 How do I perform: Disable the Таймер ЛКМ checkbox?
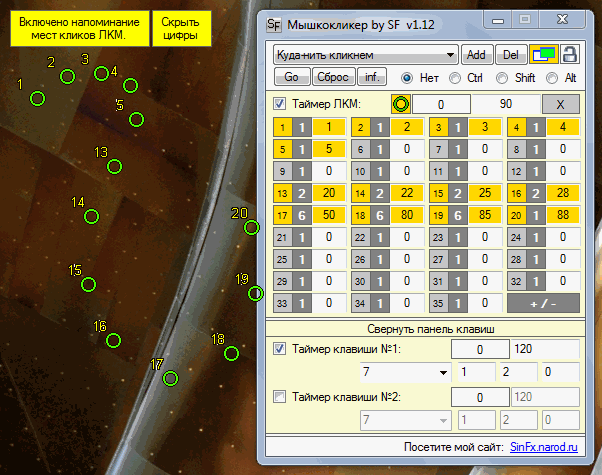click(280, 103)
